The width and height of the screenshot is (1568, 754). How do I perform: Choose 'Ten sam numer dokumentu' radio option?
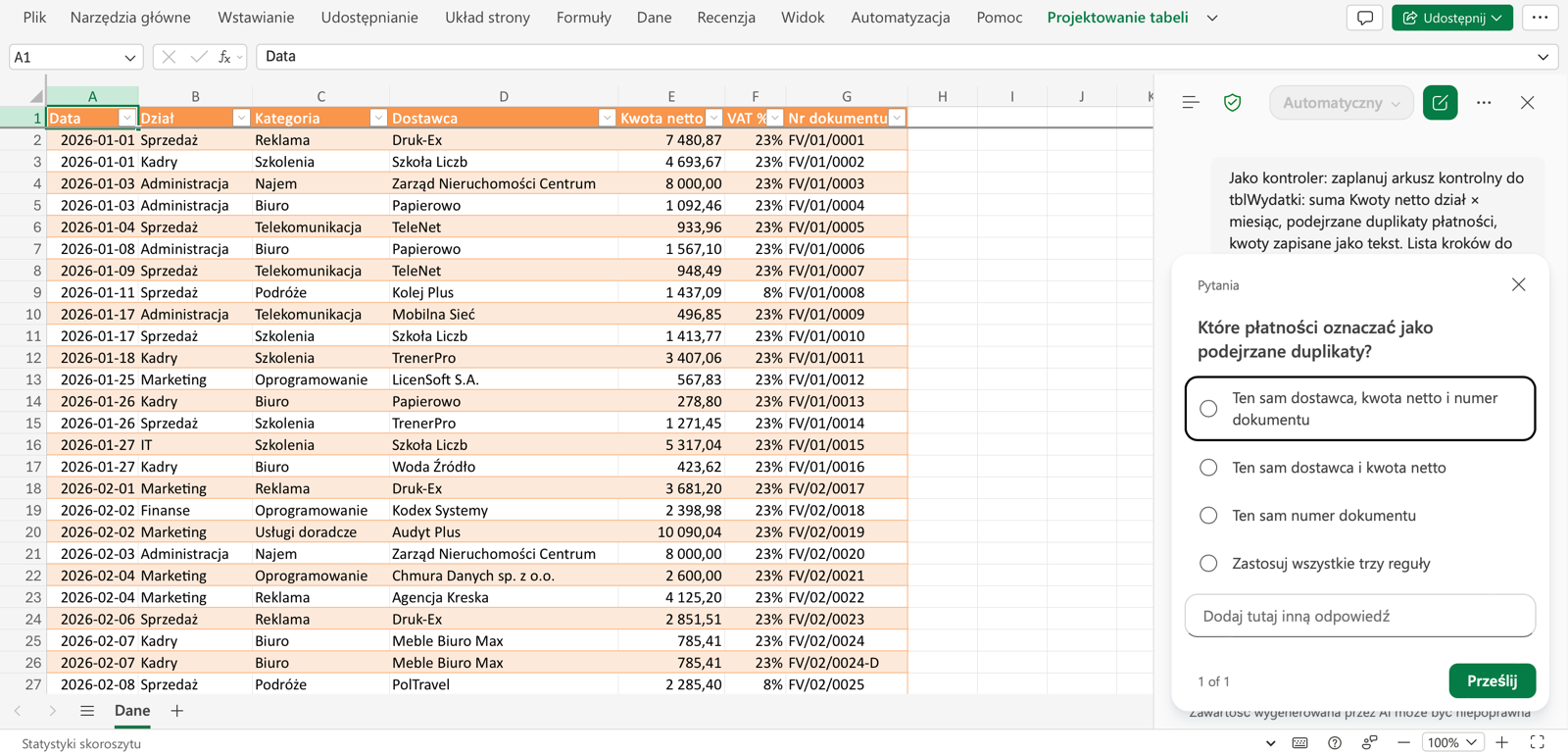tap(1208, 516)
